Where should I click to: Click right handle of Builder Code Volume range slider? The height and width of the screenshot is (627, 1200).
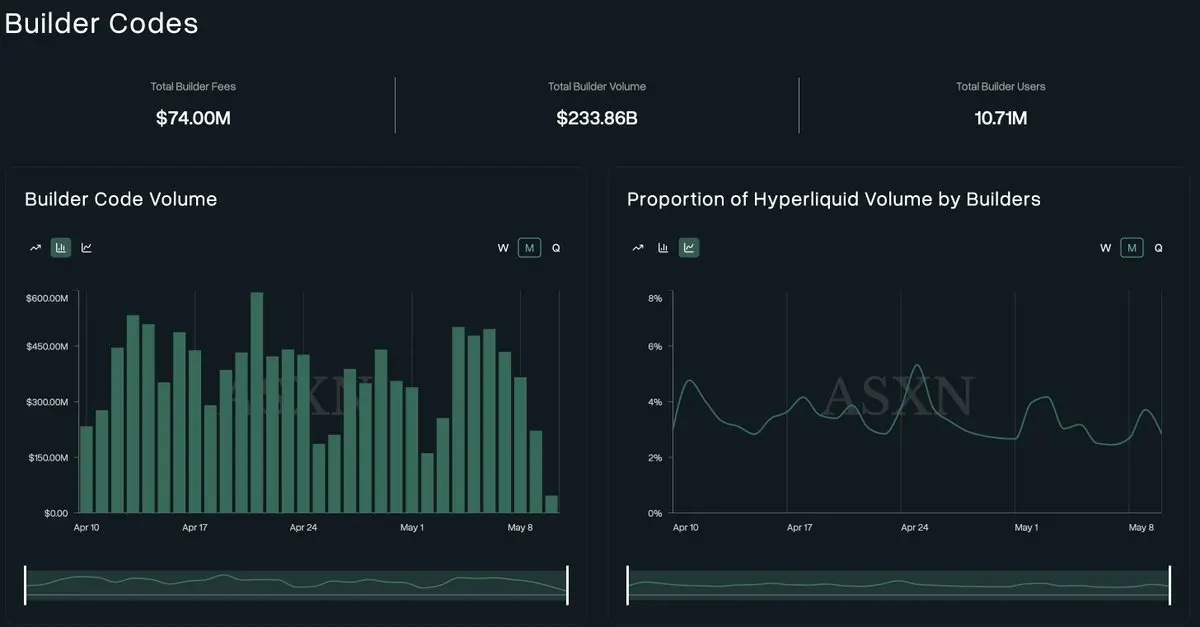click(x=567, y=585)
